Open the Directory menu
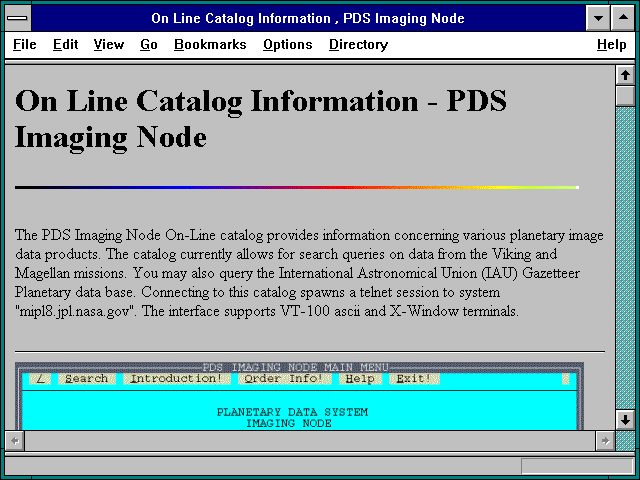Image resolution: width=640 pixels, height=480 pixels. pyautogui.click(x=358, y=44)
